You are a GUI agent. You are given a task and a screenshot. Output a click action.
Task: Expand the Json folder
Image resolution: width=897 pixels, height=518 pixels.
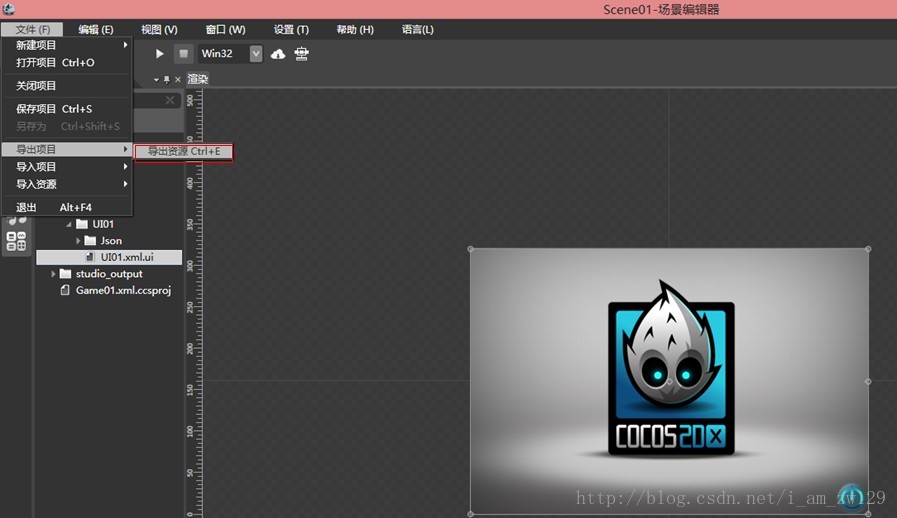coord(78,241)
